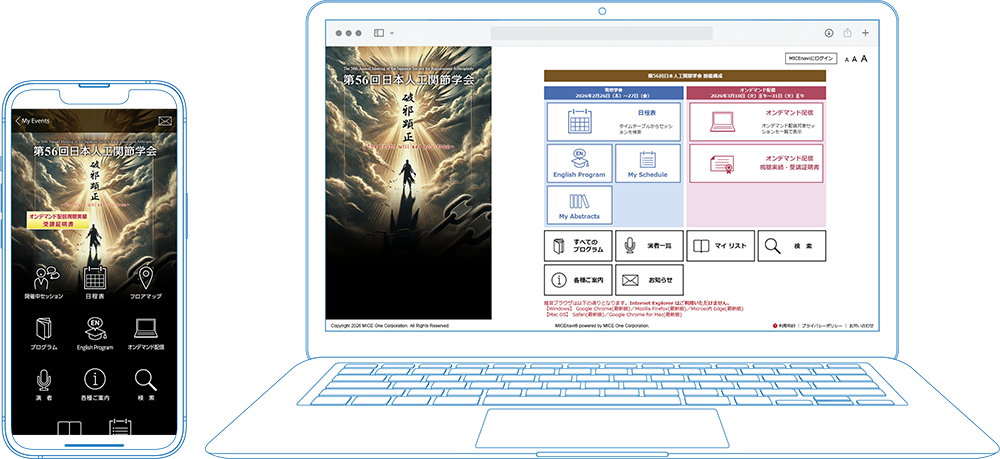1000x459 pixels.
Task: Open オンデマンド配信 laptop icon on phone
Action: (145, 328)
